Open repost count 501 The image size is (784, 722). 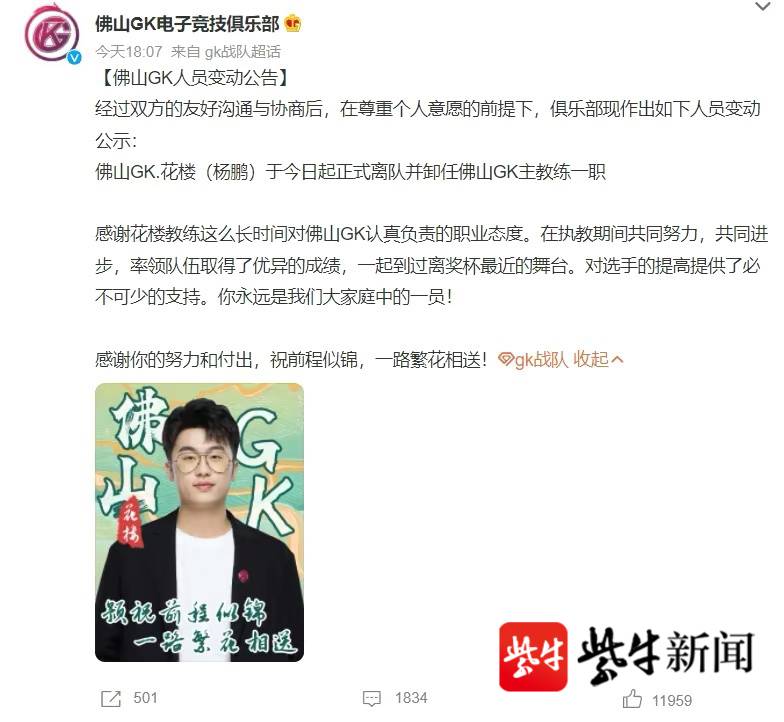tap(146, 698)
